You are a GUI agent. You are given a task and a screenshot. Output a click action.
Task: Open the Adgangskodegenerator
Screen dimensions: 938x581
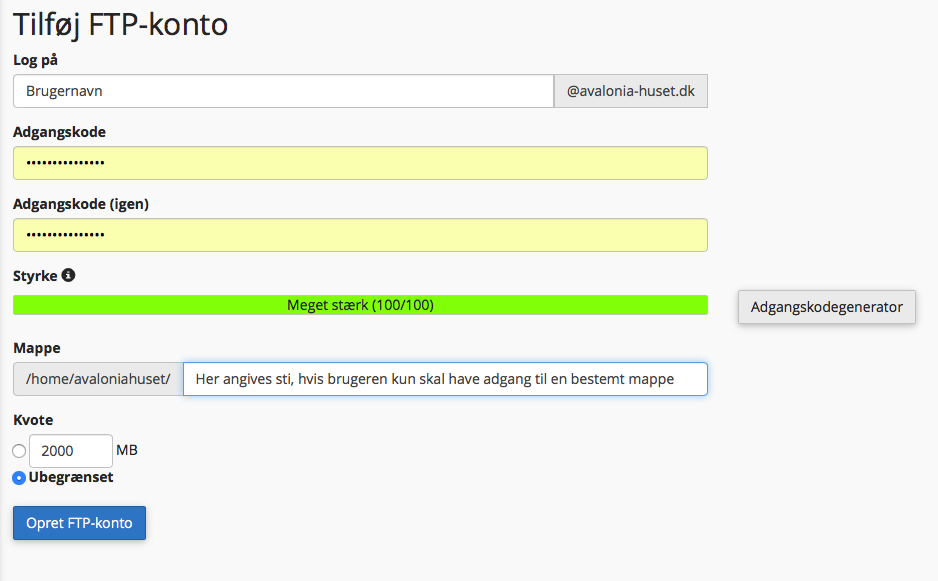(827, 307)
